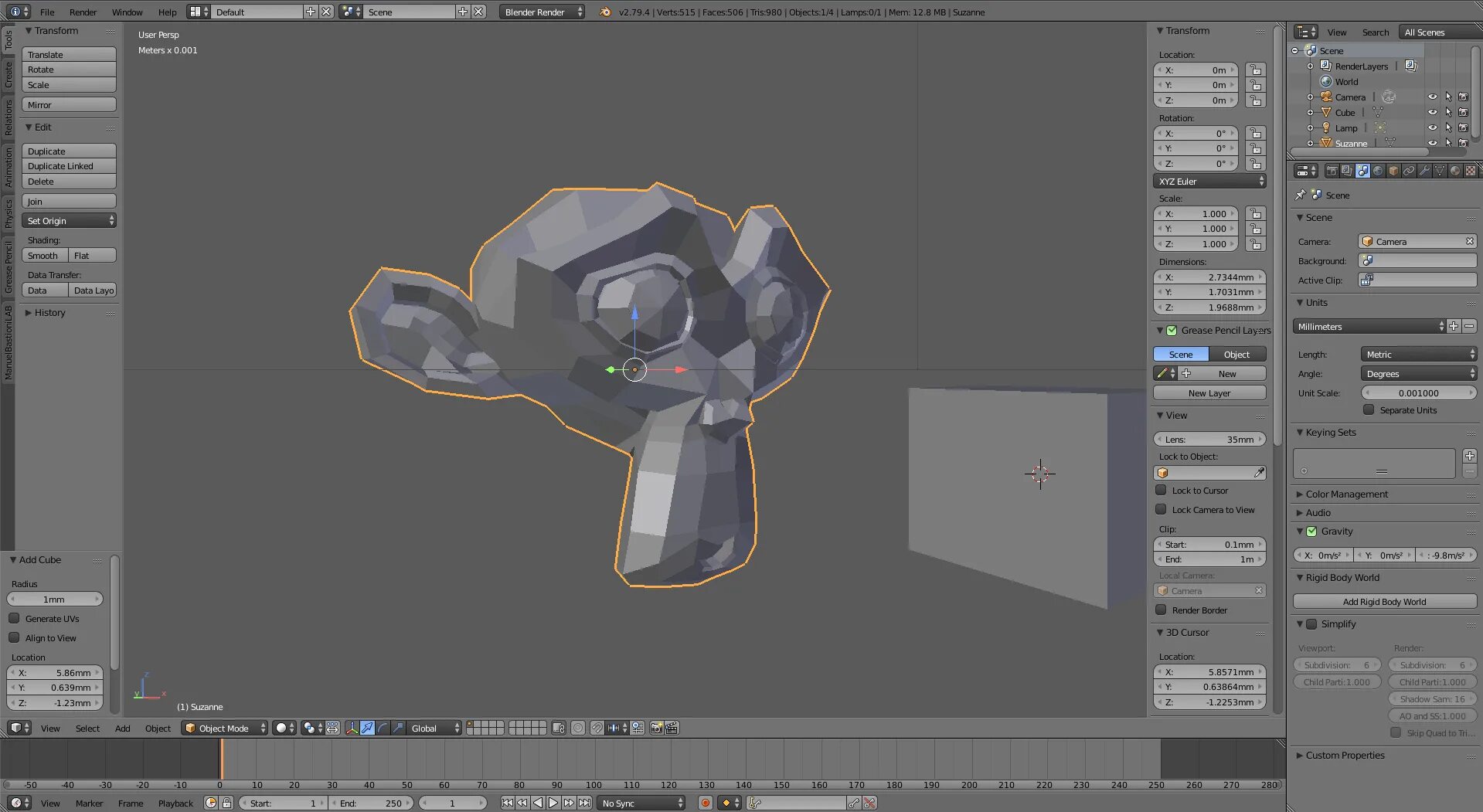Image resolution: width=1483 pixels, height=812 pixels.
Task: Select the Scale manipulator icon
Action: point(398,728)
